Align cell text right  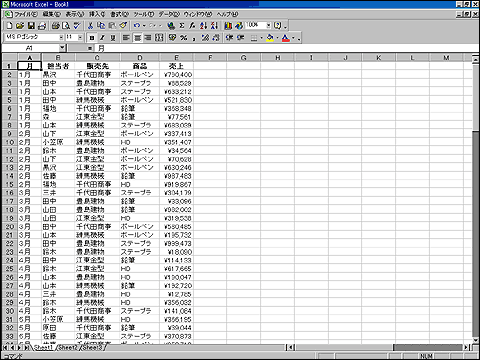(148, 38)
